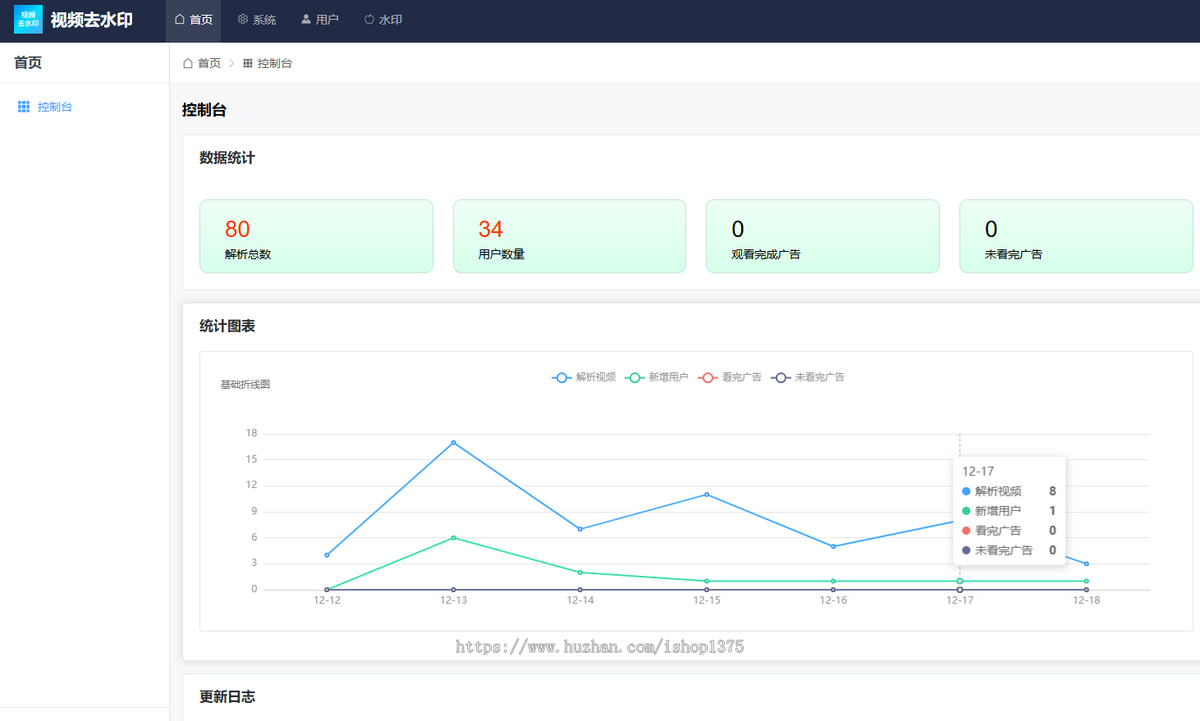Toggle the 看完广告 legend entry
The width and height of the screenshot is (1200, 721).
coord(730,377)
